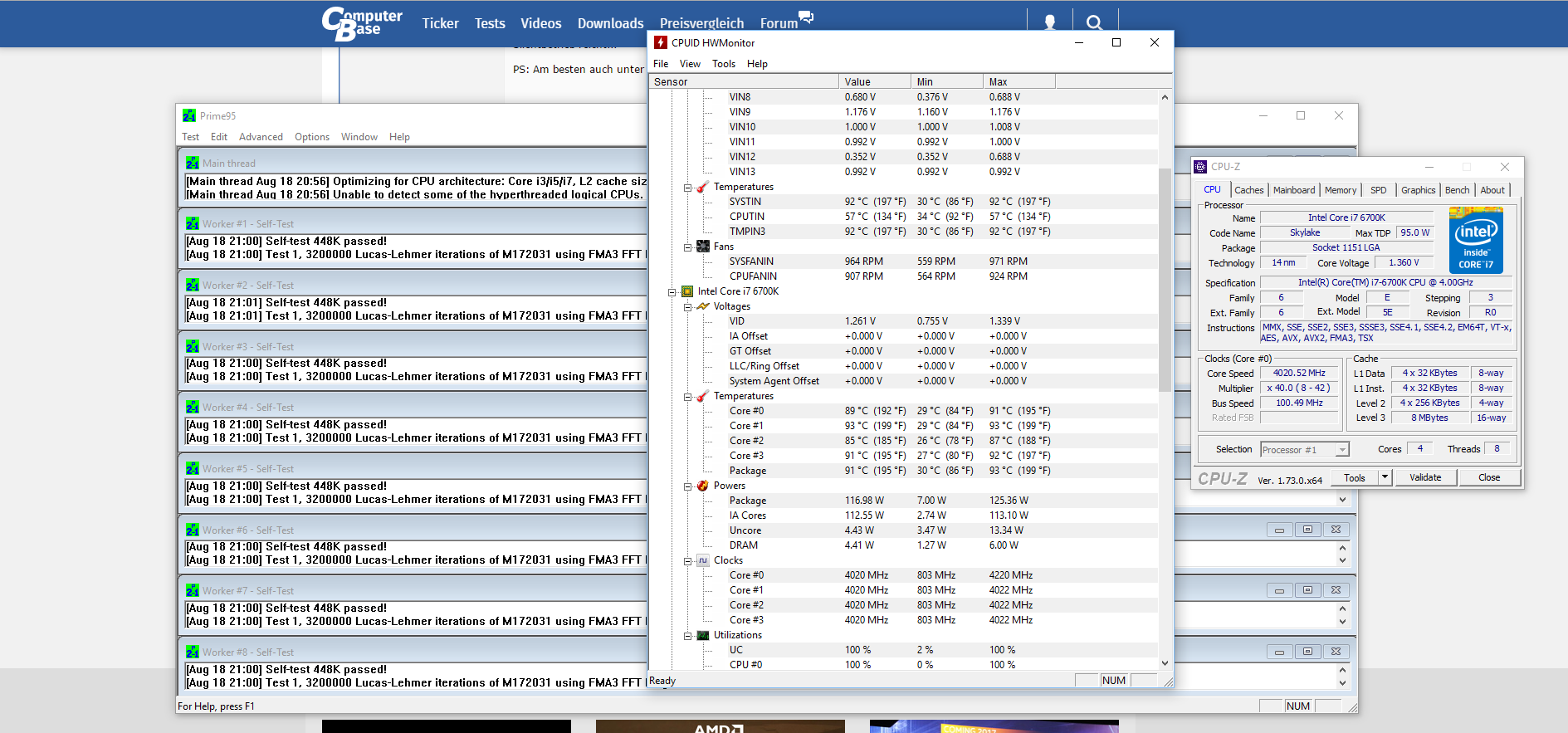This screenshot has width=1568, height=733.
Task: Click the Worker #2 window icon
Action: pyautogui.click(x=193, y=286)
